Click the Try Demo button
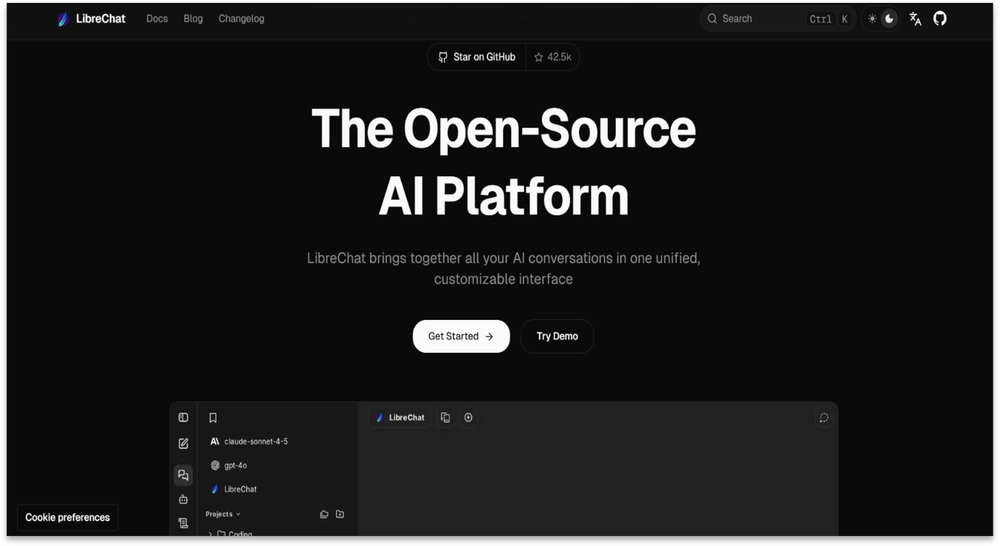 pos(557,336)
